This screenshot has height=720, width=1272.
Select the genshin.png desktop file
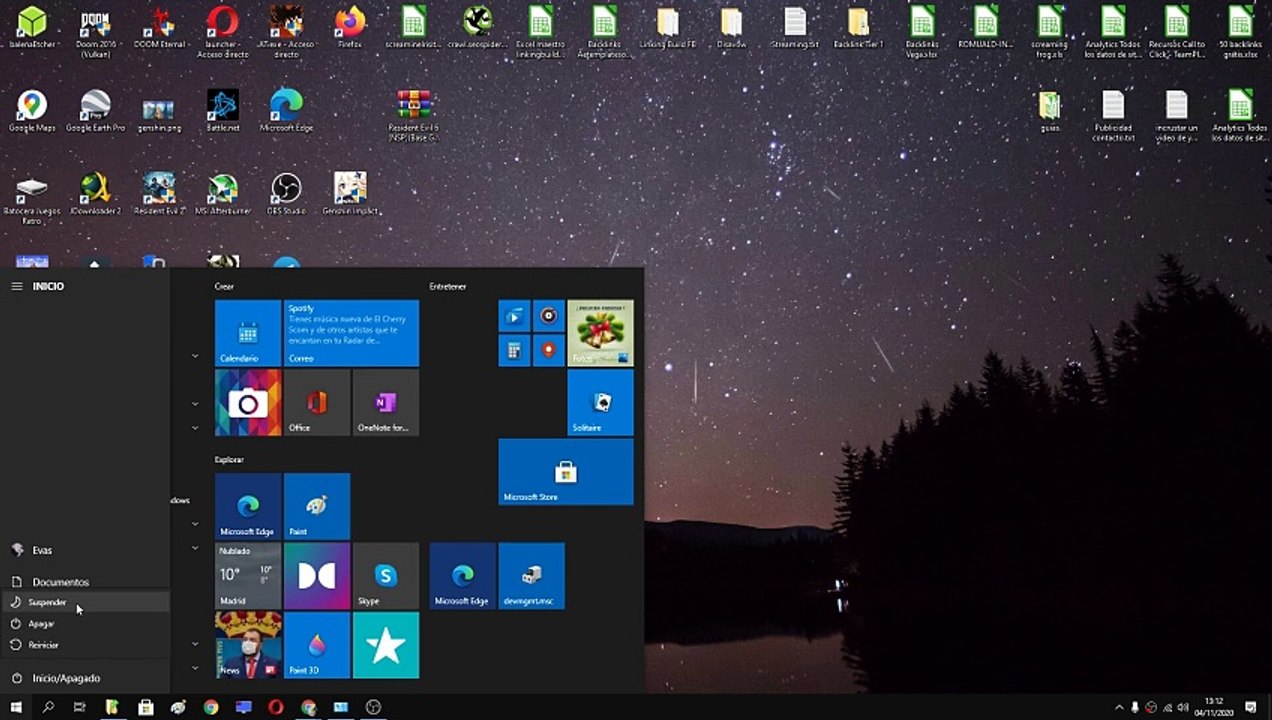click(159, 111)
